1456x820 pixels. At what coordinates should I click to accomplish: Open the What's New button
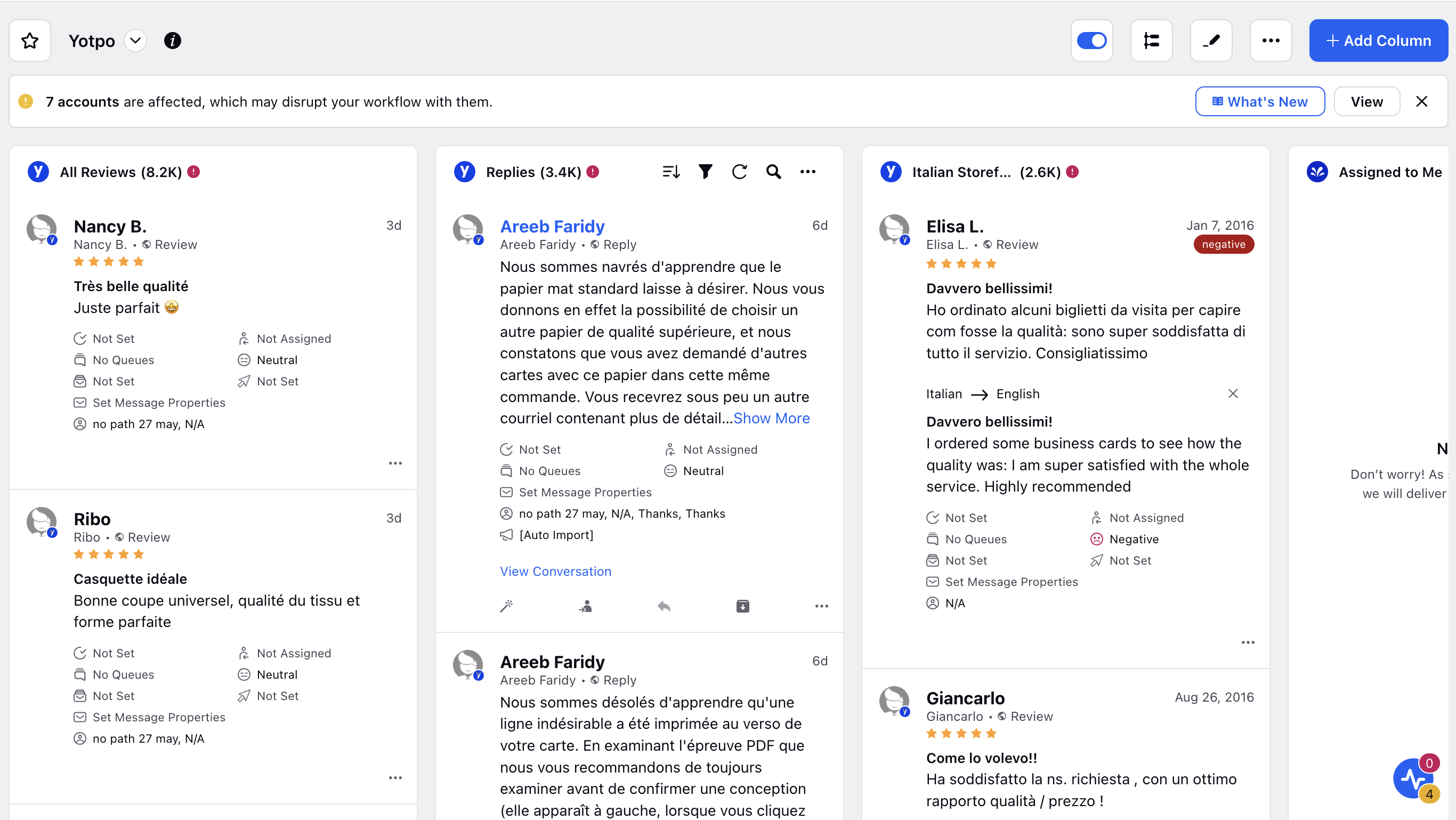[1260, 102]
